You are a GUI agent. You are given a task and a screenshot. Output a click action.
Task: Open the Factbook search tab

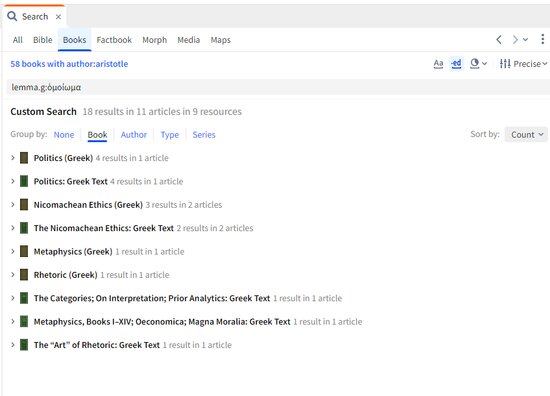point(114,40)
